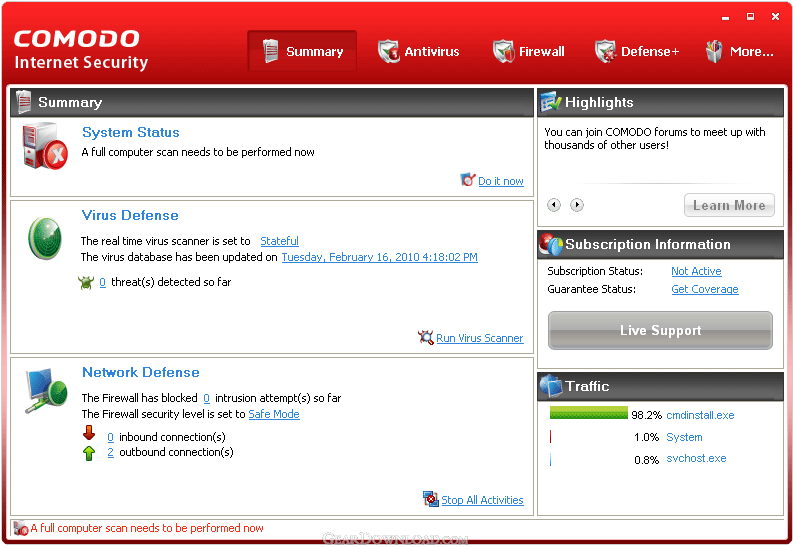
Task: Click the threats detected count link
Action: tap(103, 282)
